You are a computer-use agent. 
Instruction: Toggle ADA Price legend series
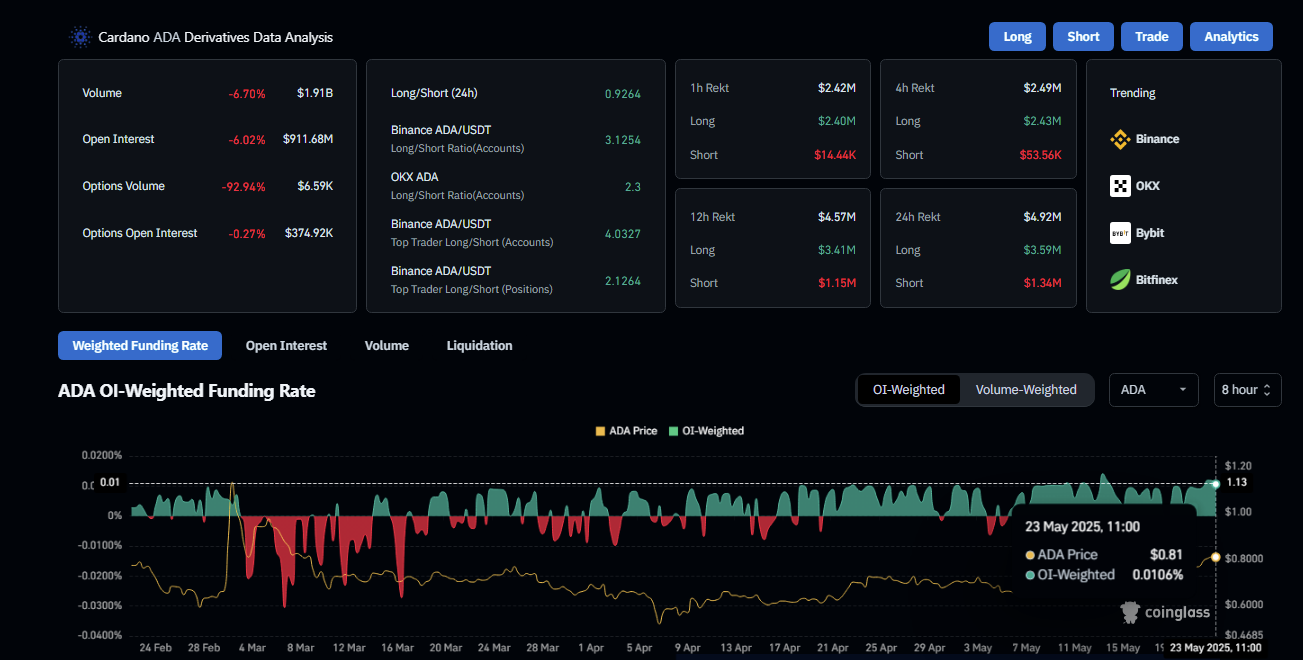click(x=626, y=431)
